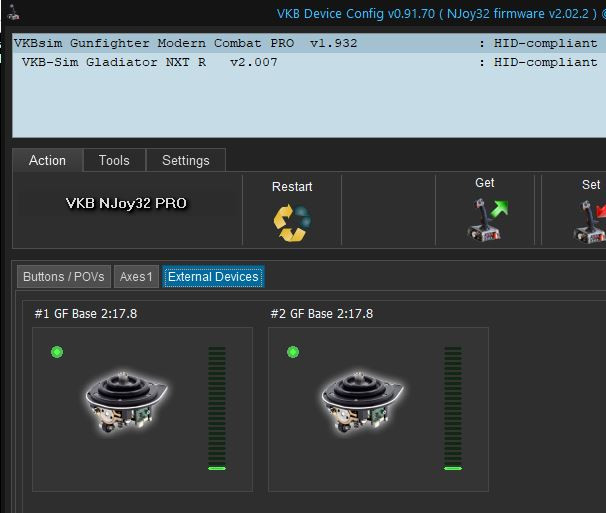The height and width of the screenshot is (513, 606).
Task: Select the #2 GF Base gimbal image
Action: [x=362, y=403]
